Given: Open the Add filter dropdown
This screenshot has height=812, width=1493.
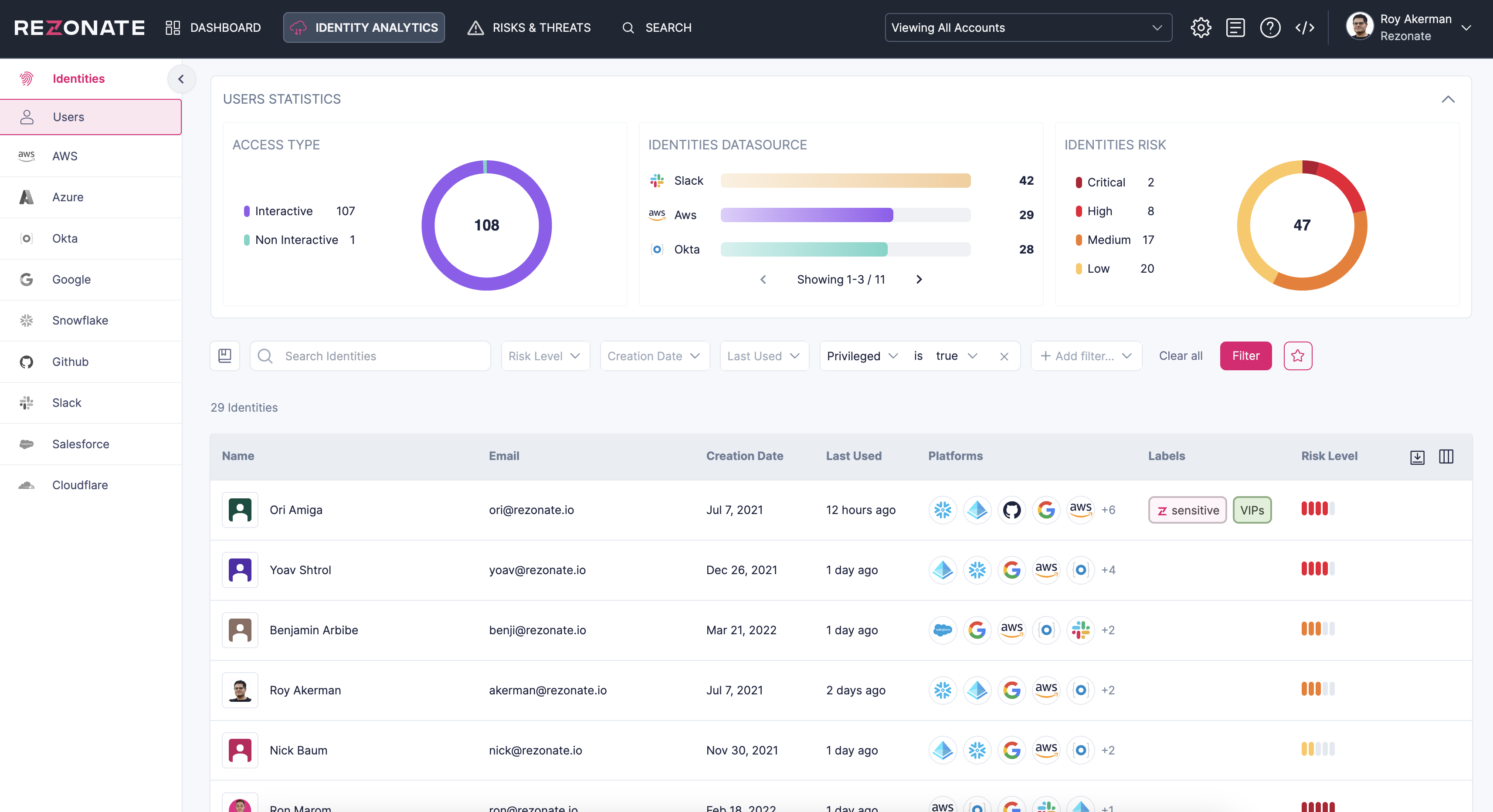Looking at the screenshot, I should coord(1086,355).
